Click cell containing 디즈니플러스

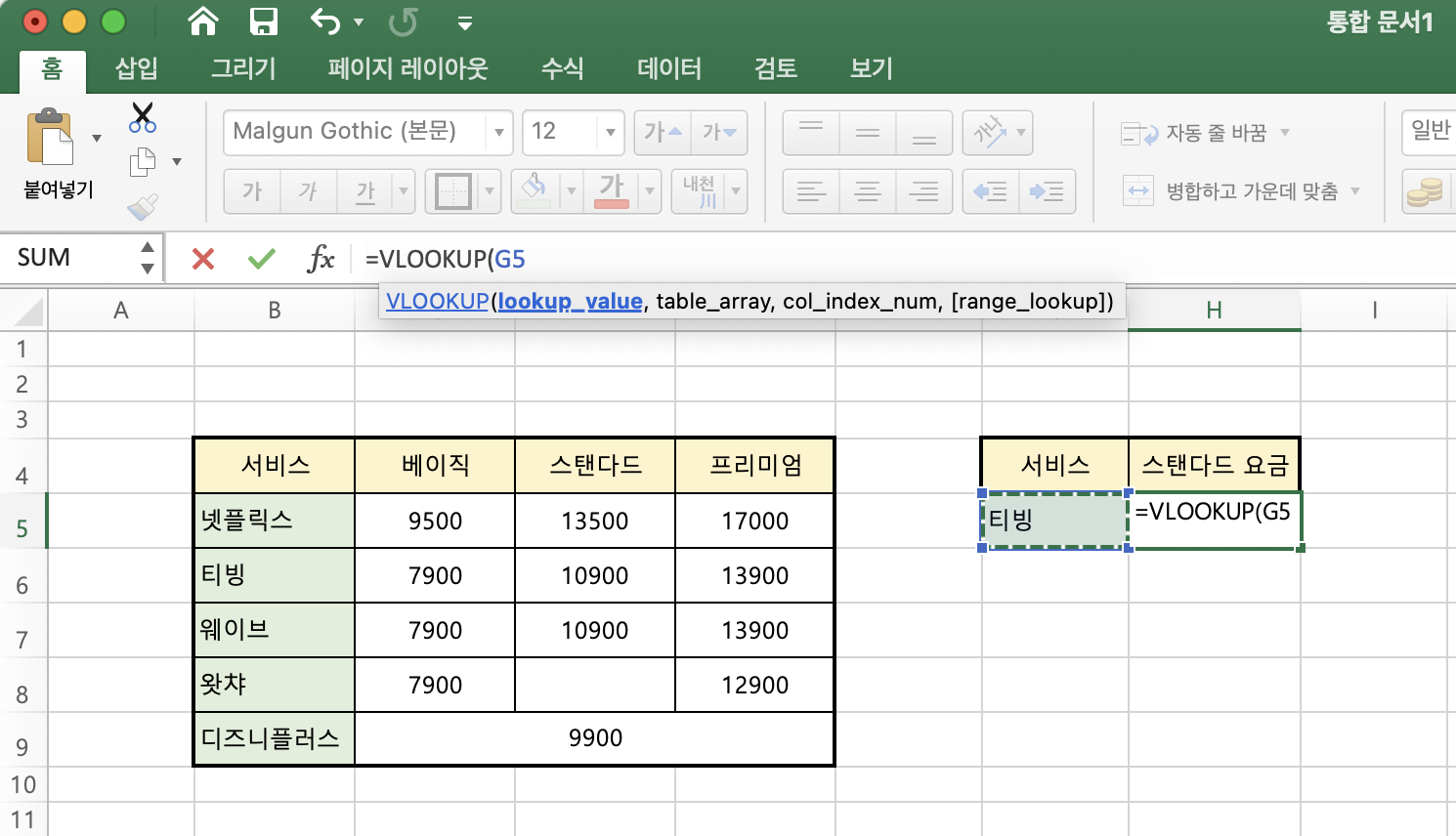tap(275, 738)
